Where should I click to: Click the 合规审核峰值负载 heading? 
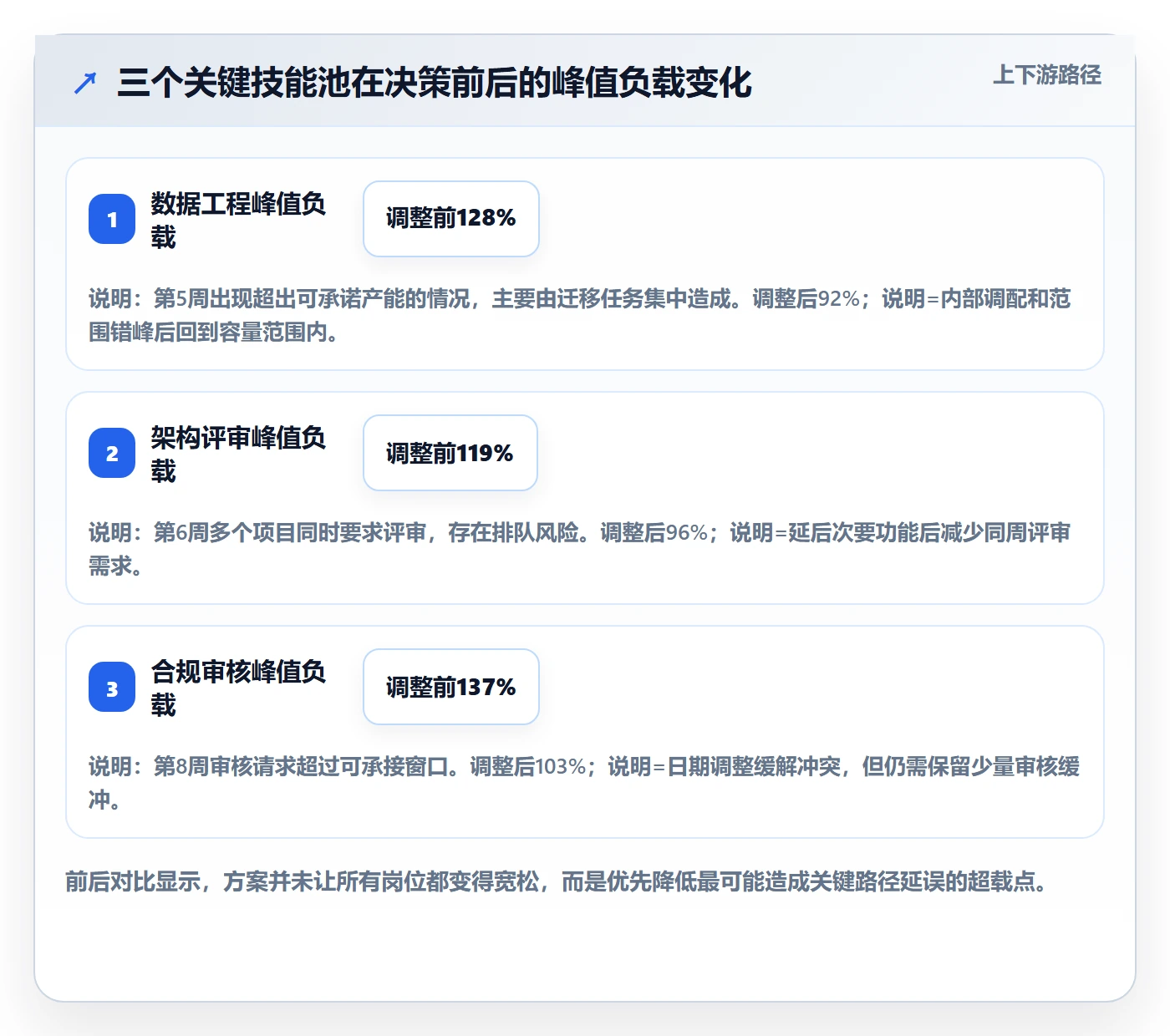tap(238, 688)
